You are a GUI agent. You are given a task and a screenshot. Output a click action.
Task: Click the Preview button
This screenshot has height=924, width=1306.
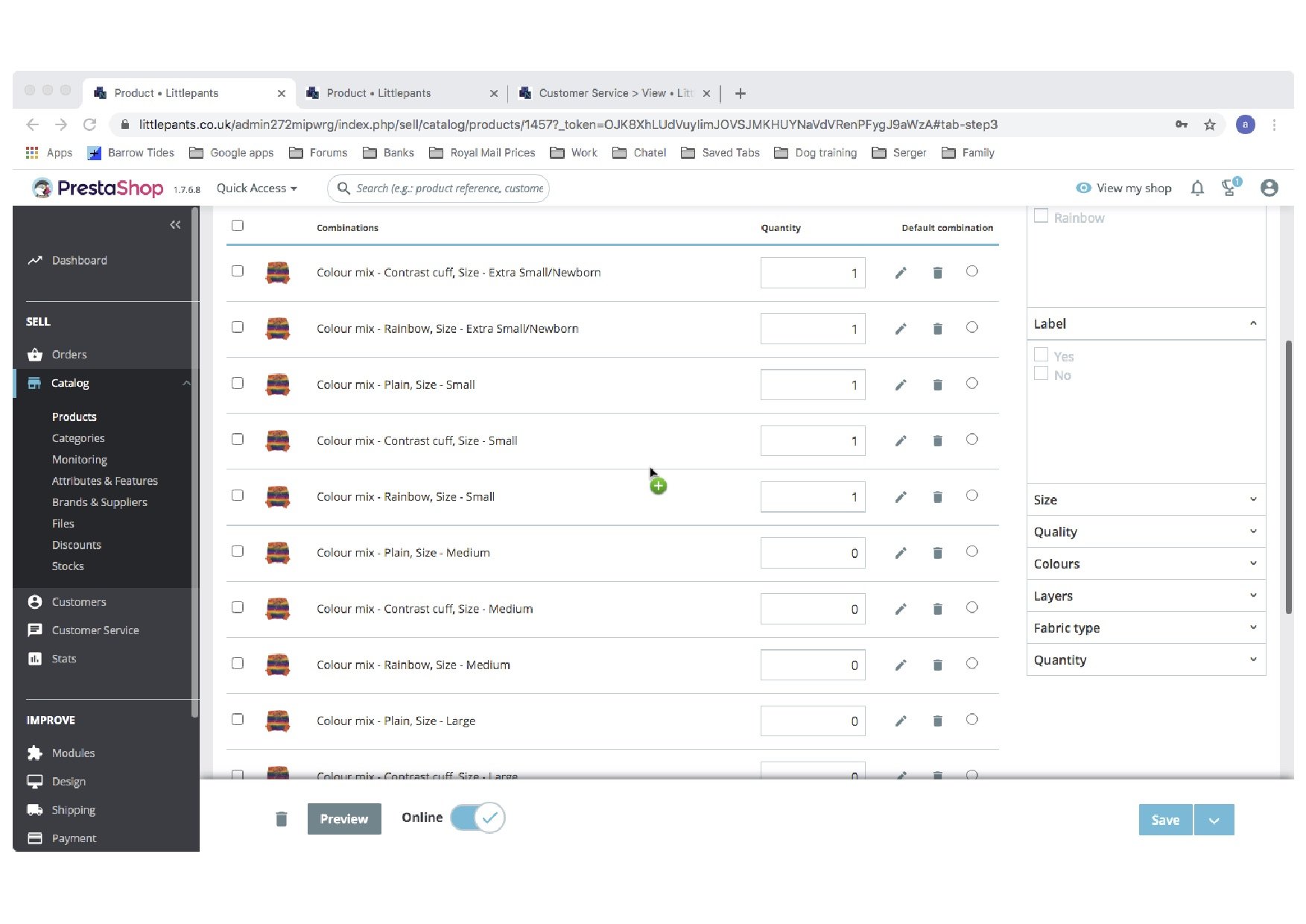point(344,819)
